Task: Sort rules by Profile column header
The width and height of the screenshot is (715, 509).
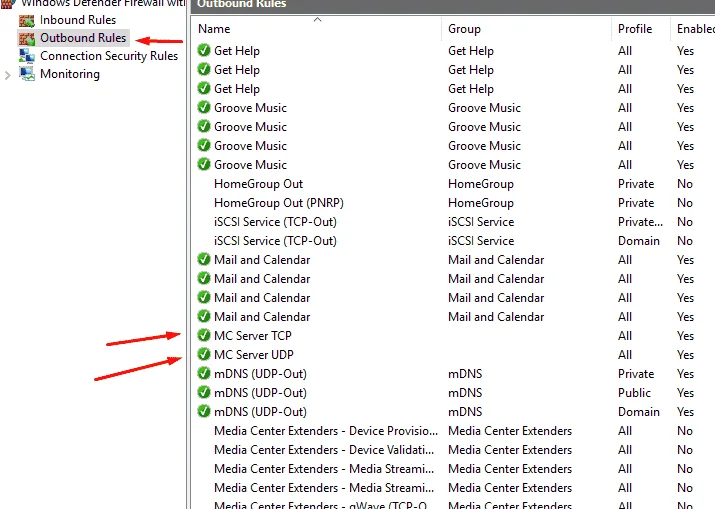Action: click(x=635, y=29)
